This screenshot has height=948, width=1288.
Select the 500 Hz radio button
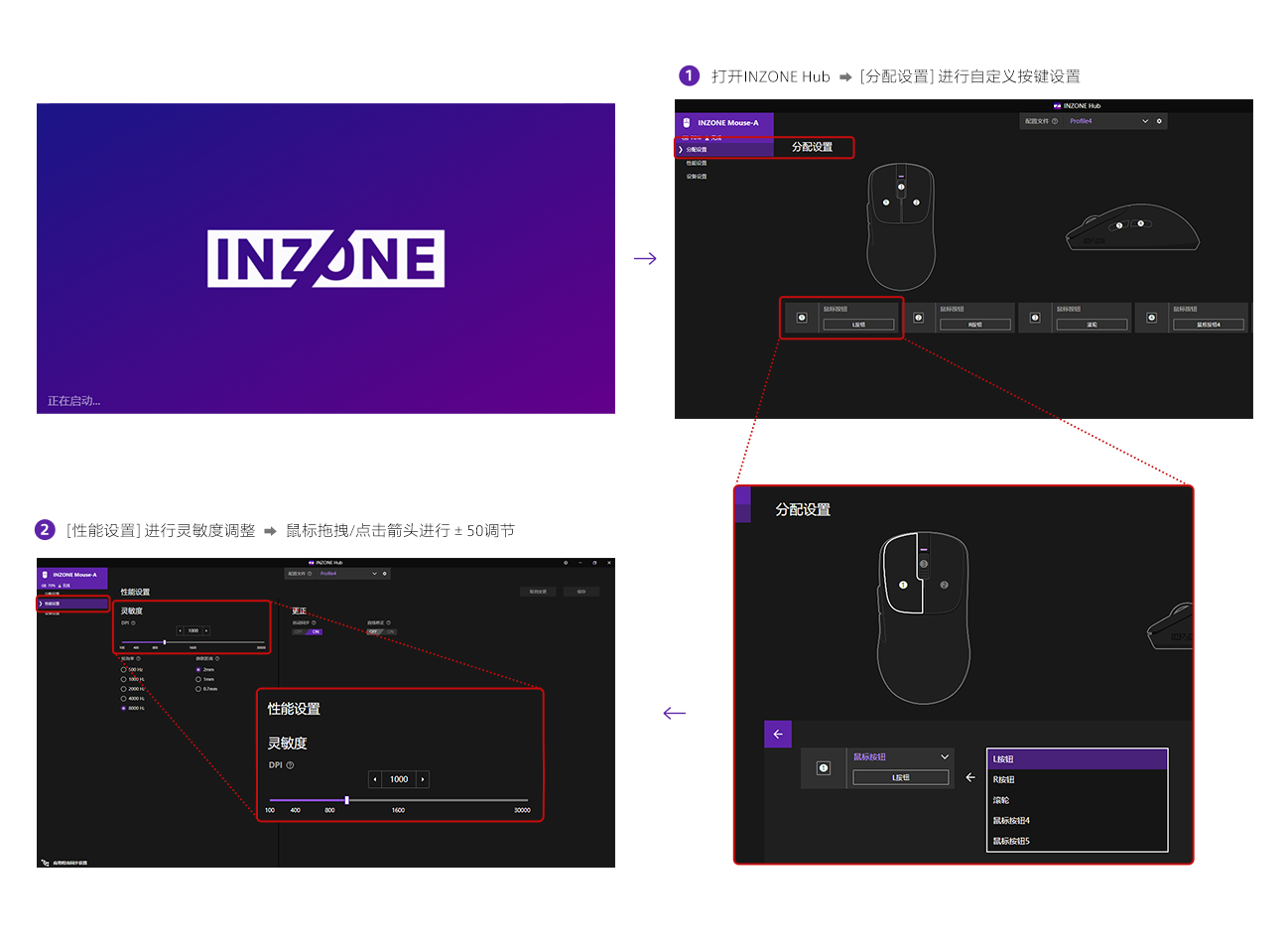123,669
